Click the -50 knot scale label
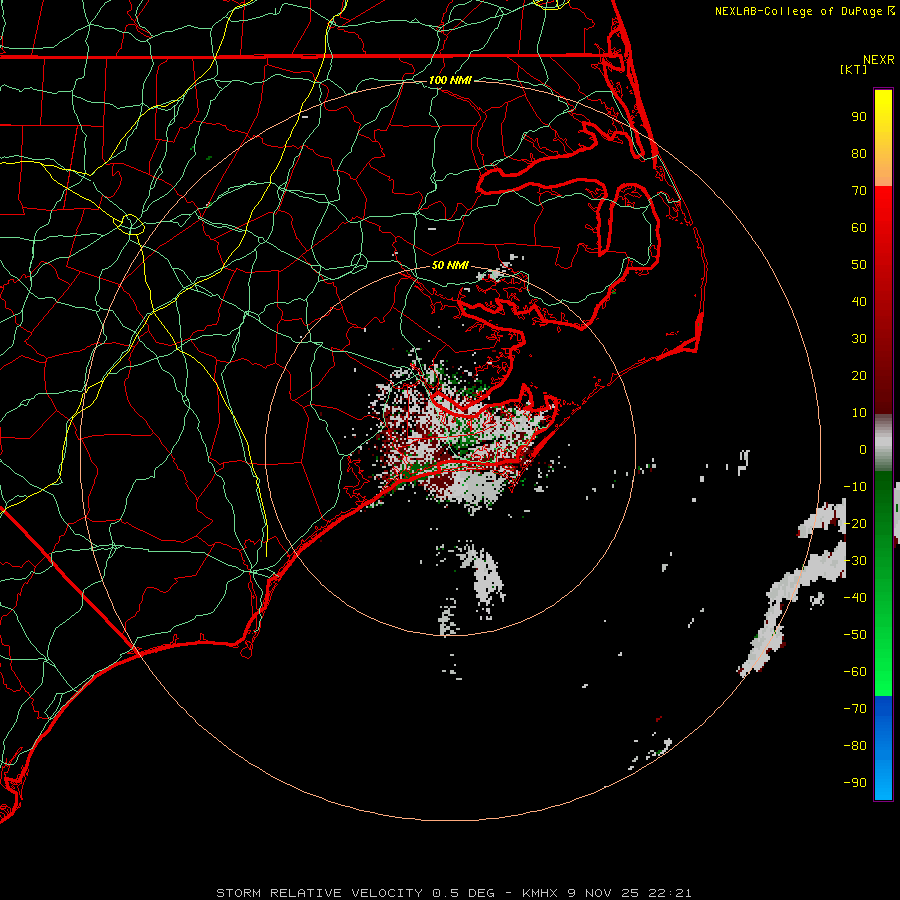 [x=855, y=635]
